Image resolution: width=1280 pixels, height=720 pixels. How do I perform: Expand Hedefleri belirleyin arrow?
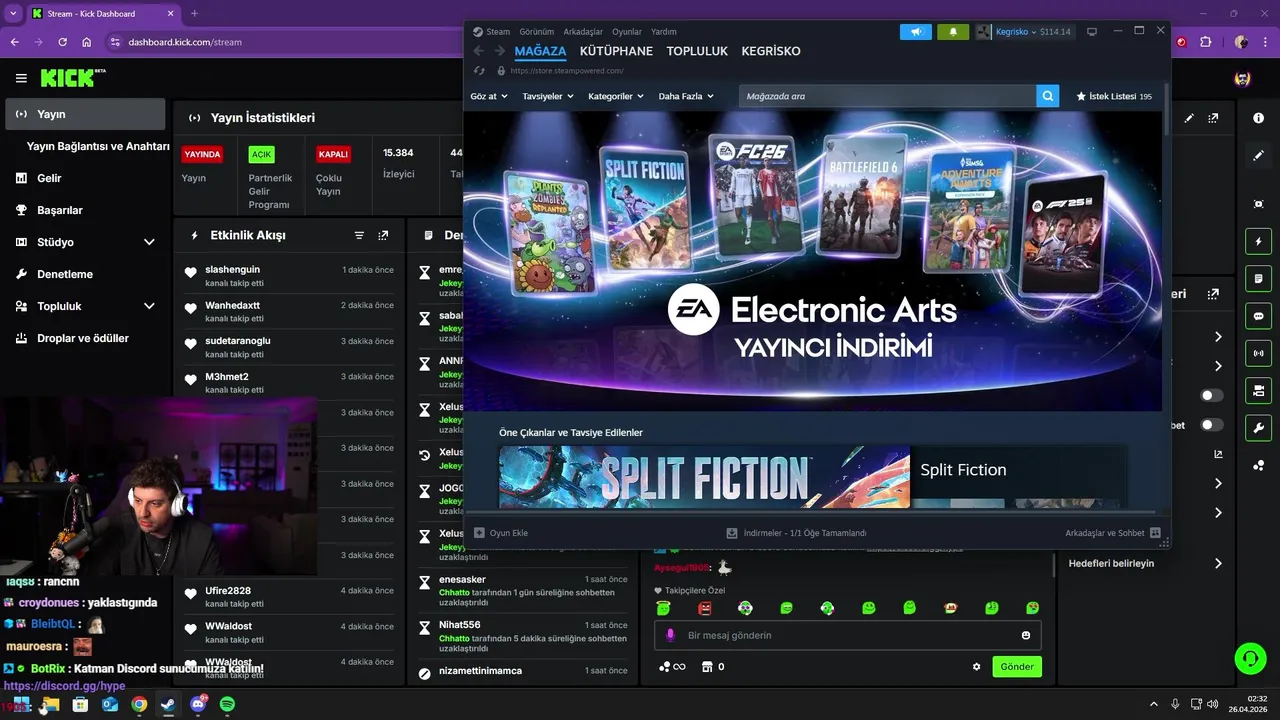(x=1218, y=564)
